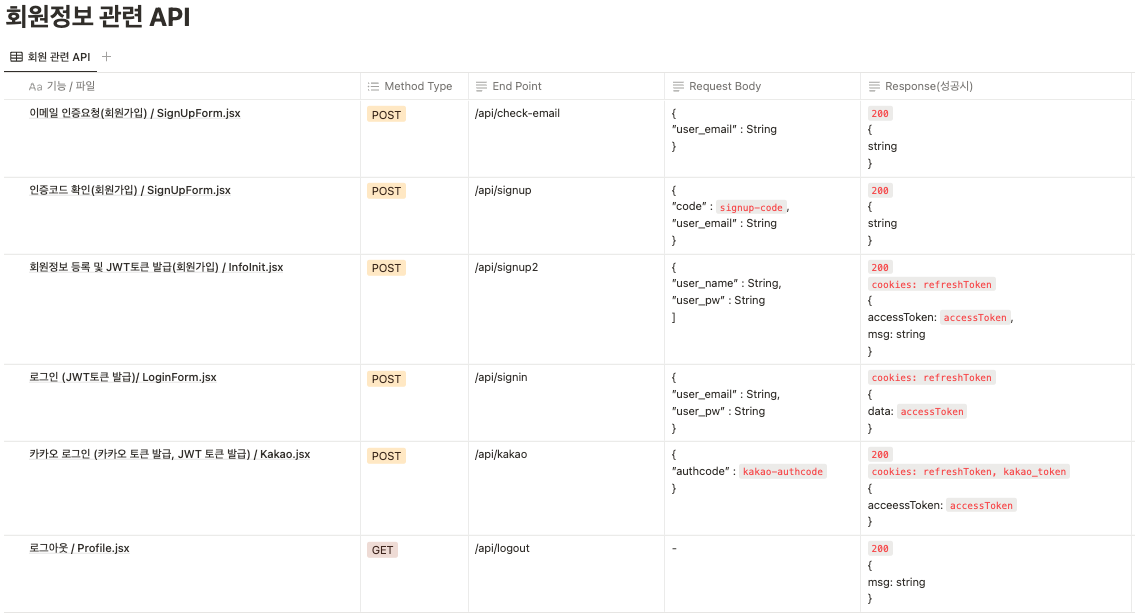Click the text icon on the End Point header
Image resolution: width=1135 pixels, height=616 pixels.
tap(480, 86)
